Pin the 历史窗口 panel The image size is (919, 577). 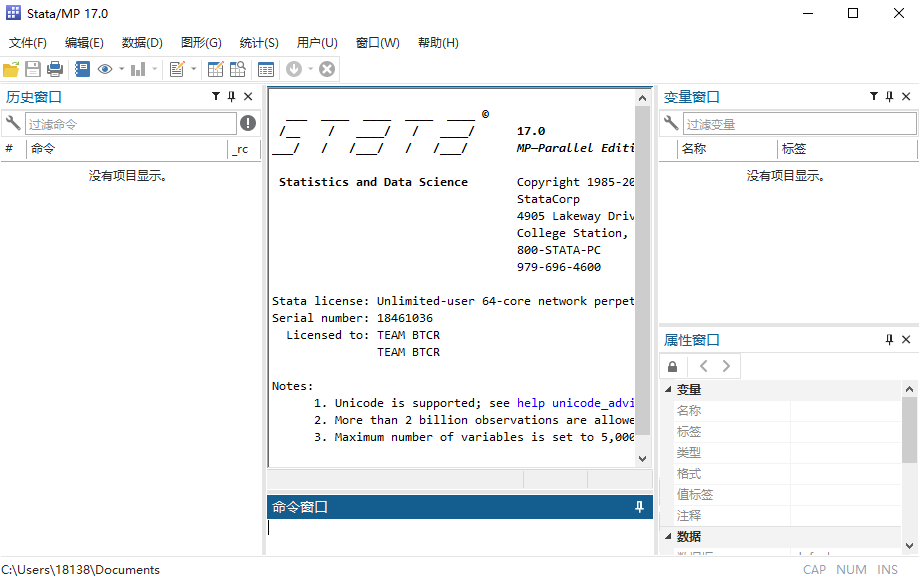pyautogui.click(x=232, y=96)
